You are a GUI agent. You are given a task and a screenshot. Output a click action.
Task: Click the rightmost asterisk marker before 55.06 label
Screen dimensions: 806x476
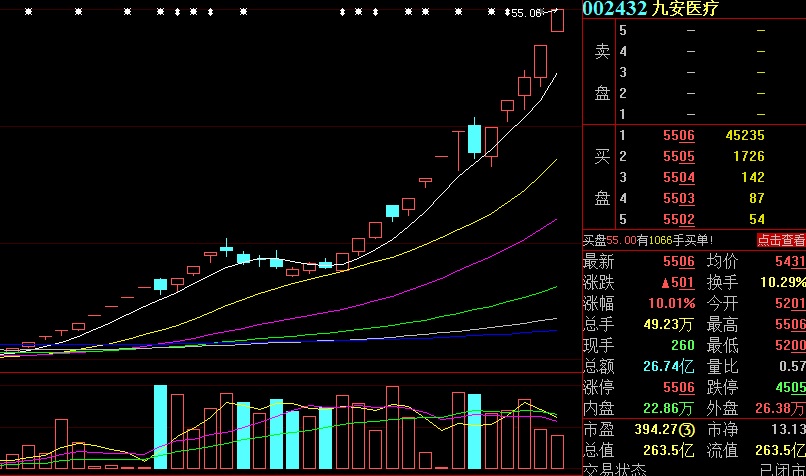click(x=490, y=12)
